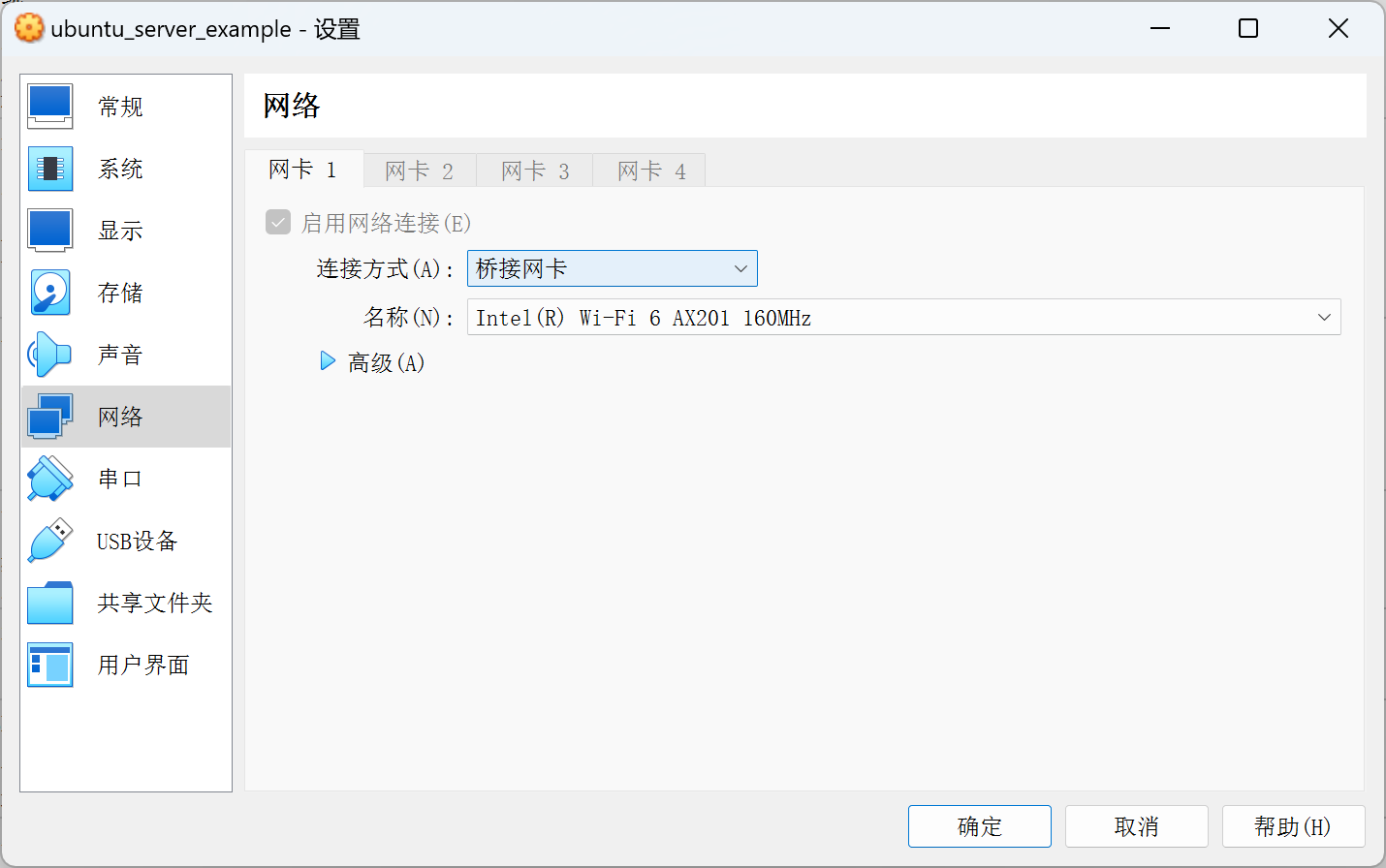The height and width of the screenshot is (868, 1386).
Task: Open the 串口 (Serial port) connector icon
Action: point(50,479)
